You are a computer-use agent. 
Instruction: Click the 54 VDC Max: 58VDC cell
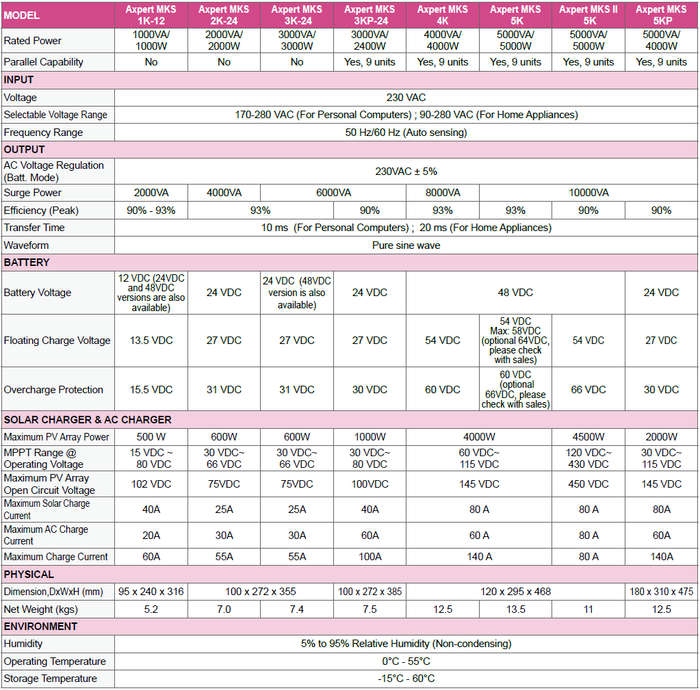click(515, 341)
